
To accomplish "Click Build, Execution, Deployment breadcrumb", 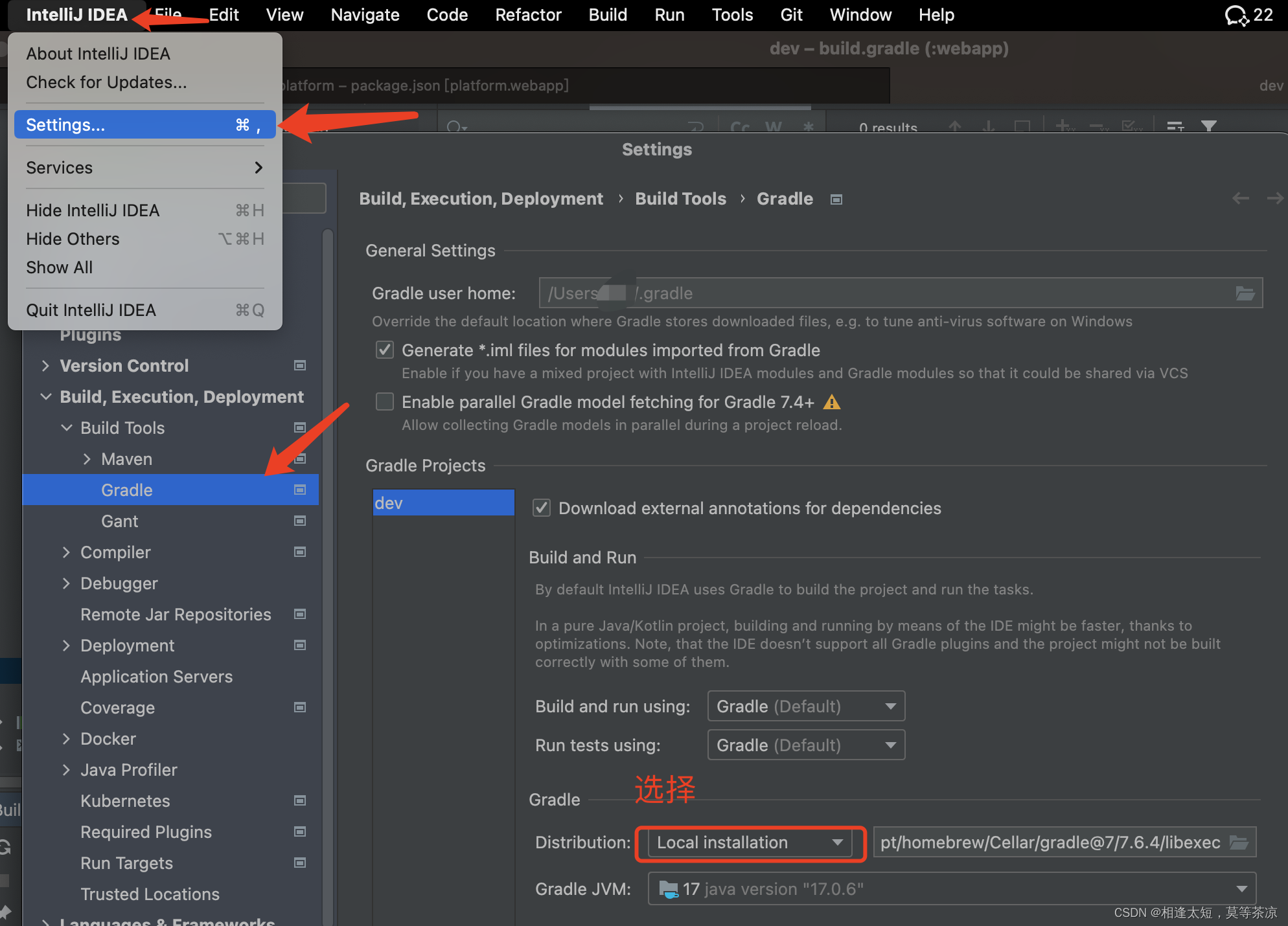I will 481,199.
